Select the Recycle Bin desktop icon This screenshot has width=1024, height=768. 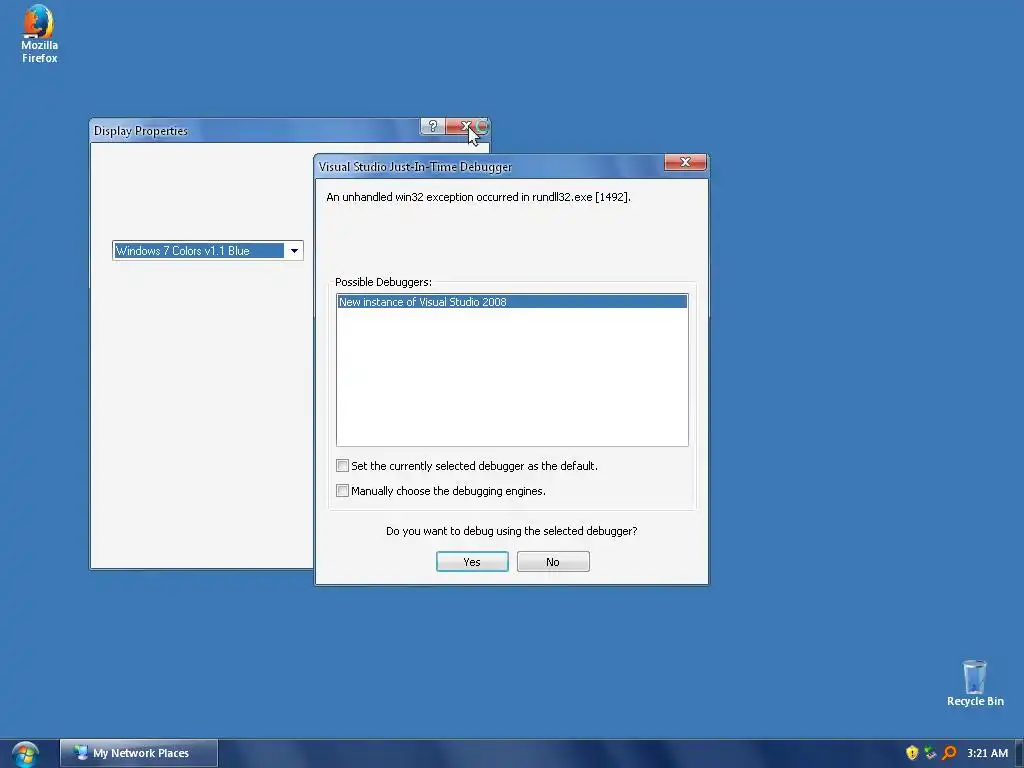click(x=974, y=683)
